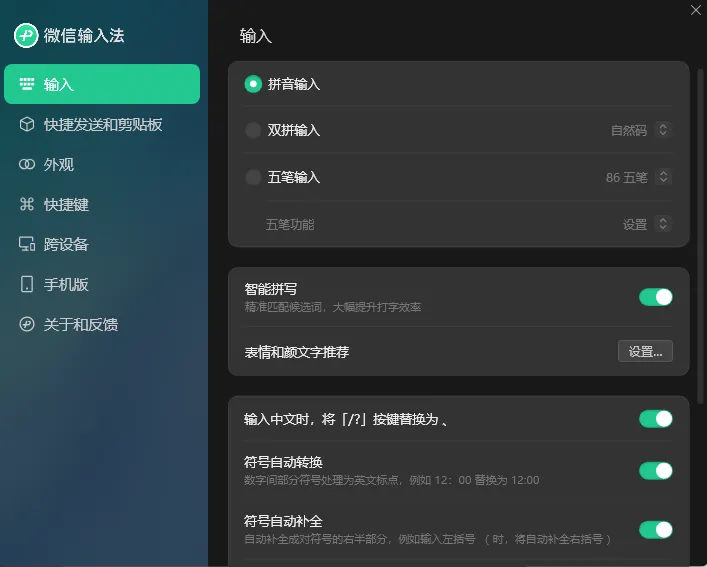Open the 五笔功能 设置 dropdown

point(647,224)
